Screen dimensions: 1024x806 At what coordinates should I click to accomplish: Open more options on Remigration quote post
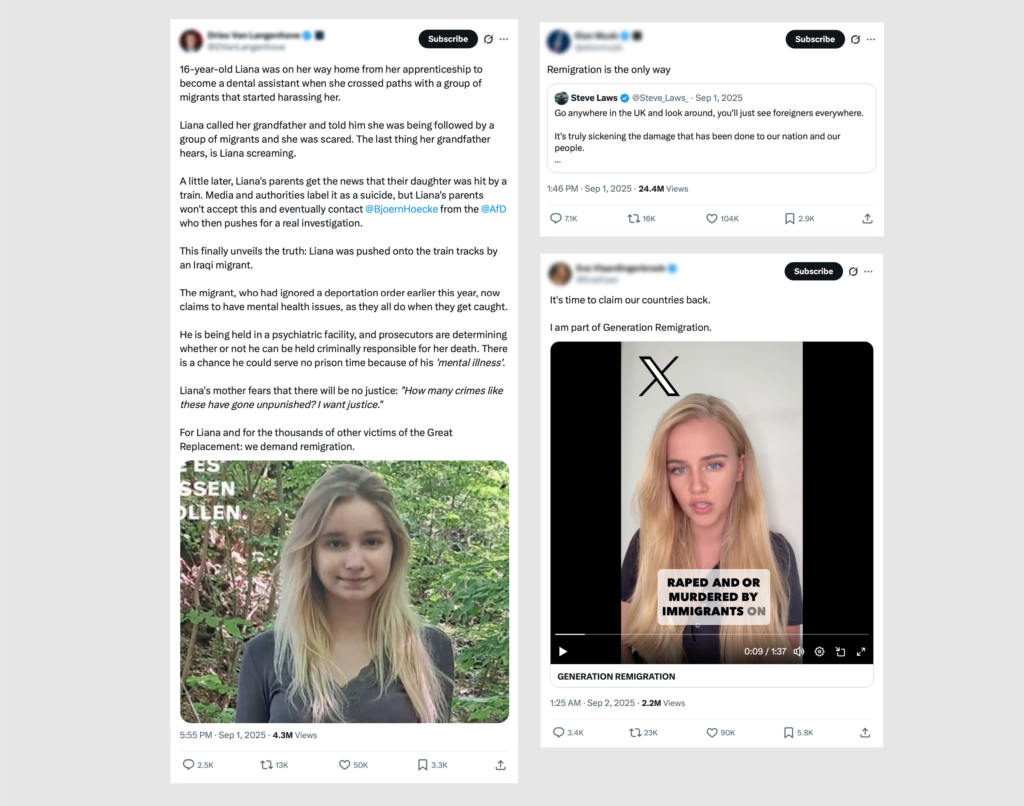pos(871,39)
